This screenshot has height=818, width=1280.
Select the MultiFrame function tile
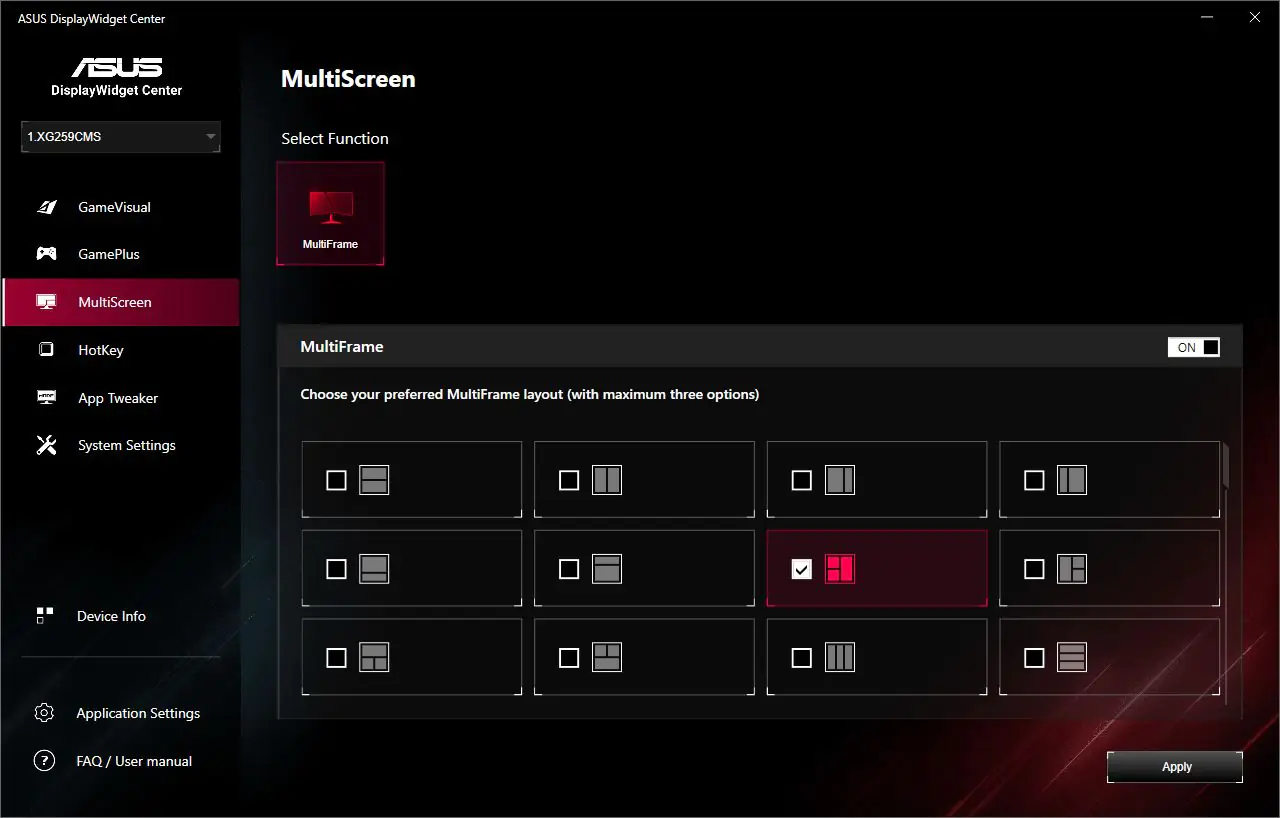(x=330, y=214)
